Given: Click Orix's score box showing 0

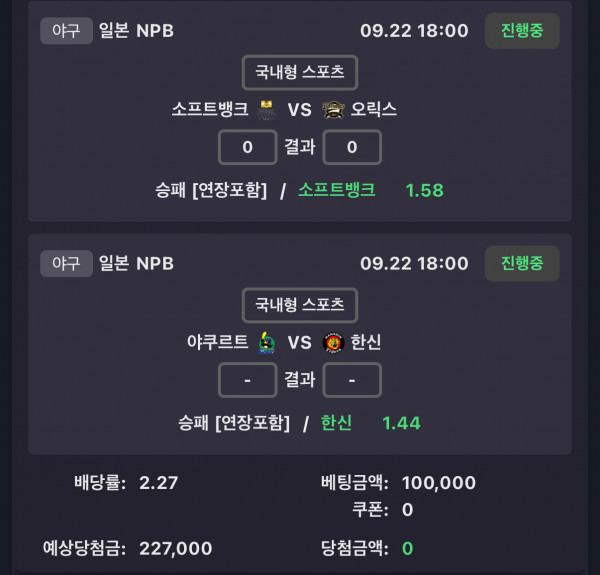Looking at the screenshot, I should tap(352, 147).
